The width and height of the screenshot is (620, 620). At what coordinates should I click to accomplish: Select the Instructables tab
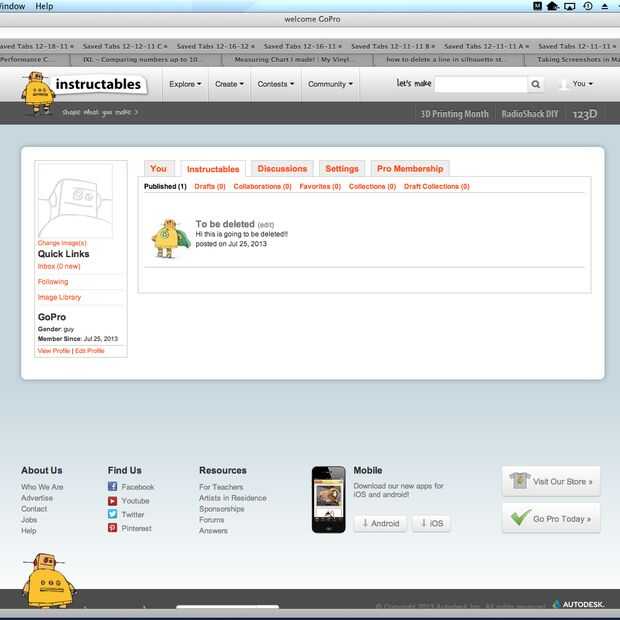pos(213,169)
